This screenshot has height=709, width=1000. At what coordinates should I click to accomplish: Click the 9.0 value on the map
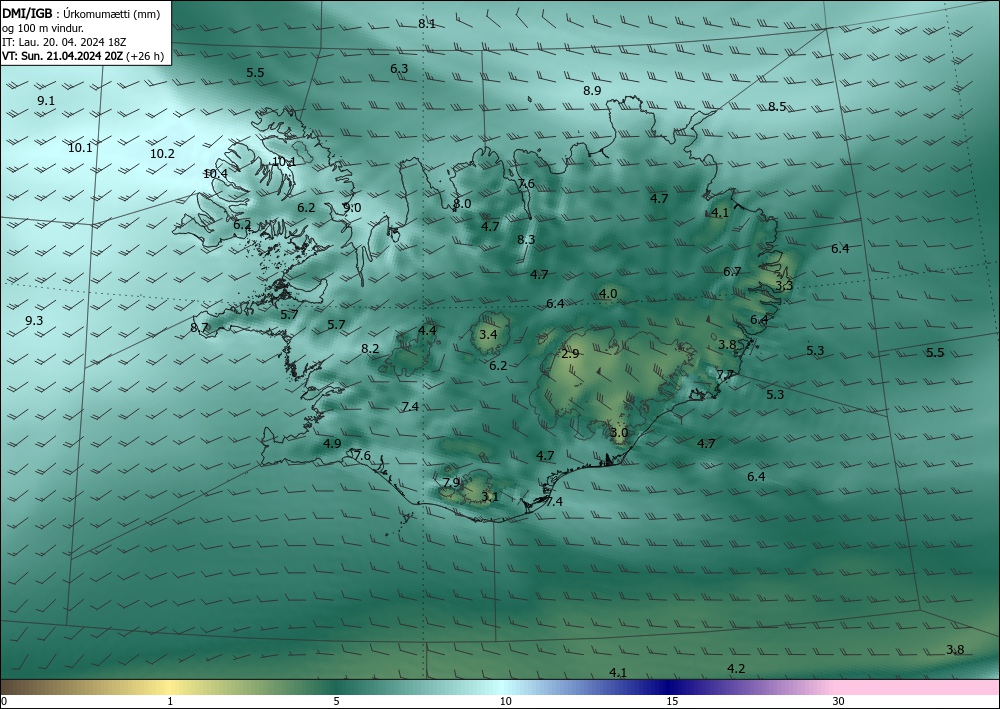pyautogui.click(x=352, y=208)
